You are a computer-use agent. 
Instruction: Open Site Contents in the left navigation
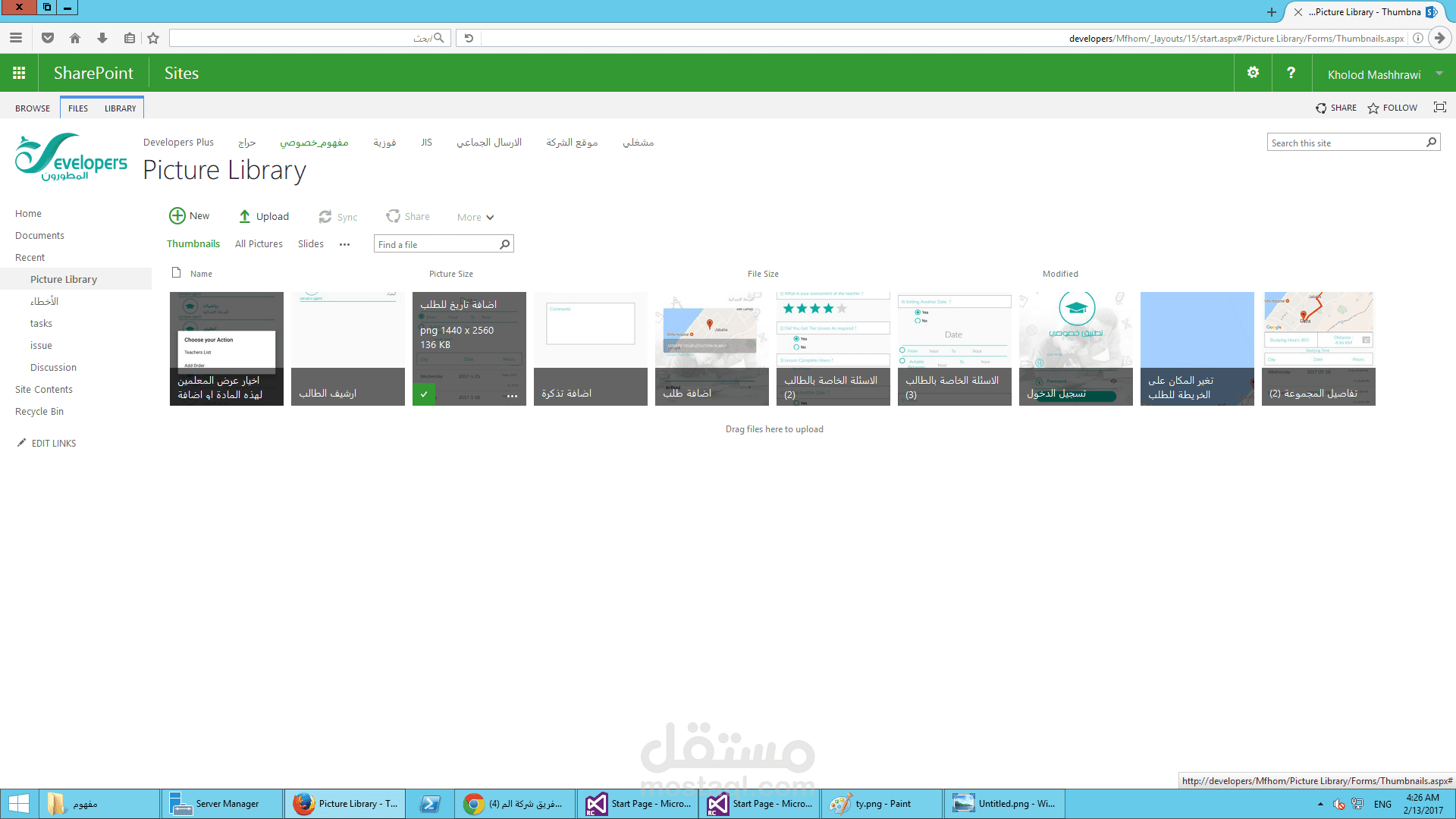click(44, 390)
